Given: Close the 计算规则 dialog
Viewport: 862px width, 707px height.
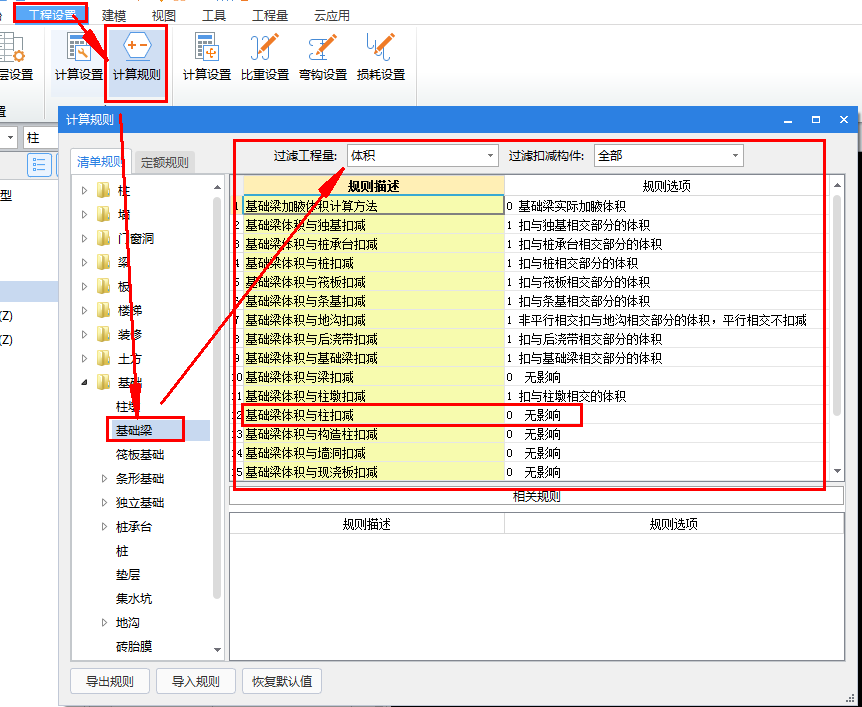Looking at the screenshot, I should (x=843, y=119).
